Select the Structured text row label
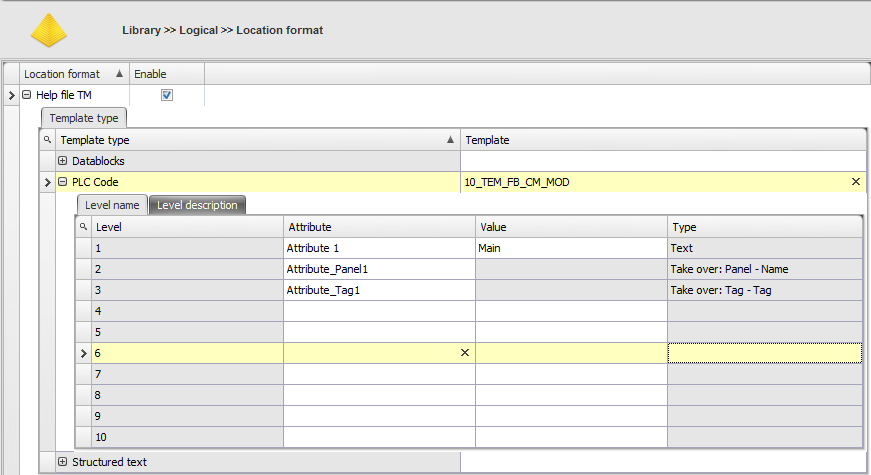Screen dimensions: 871x475 coord(109,462)
